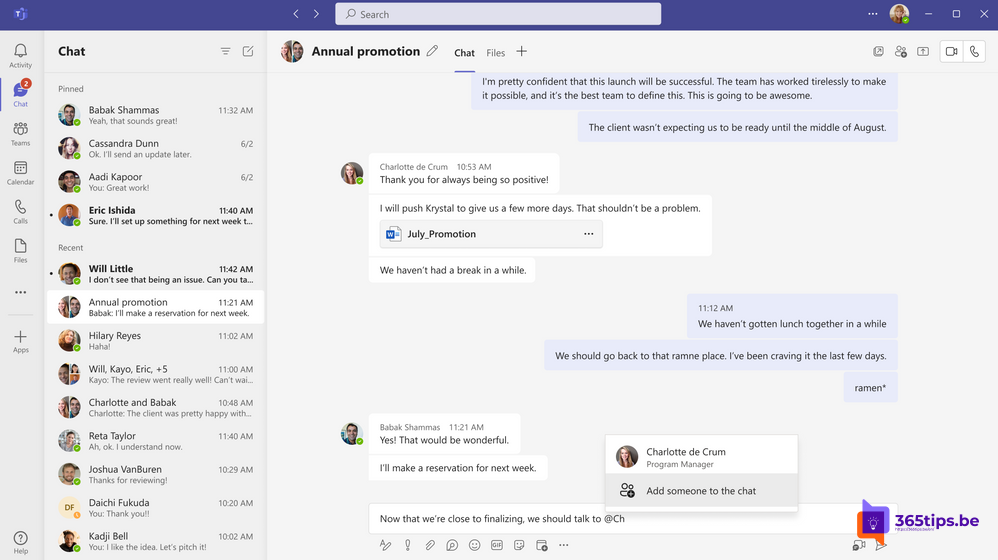The width and height of the screenshot is (998, 560).
Task: Open Will, Kayo, Eric, +5 group chat
Action: pos(155,374)
